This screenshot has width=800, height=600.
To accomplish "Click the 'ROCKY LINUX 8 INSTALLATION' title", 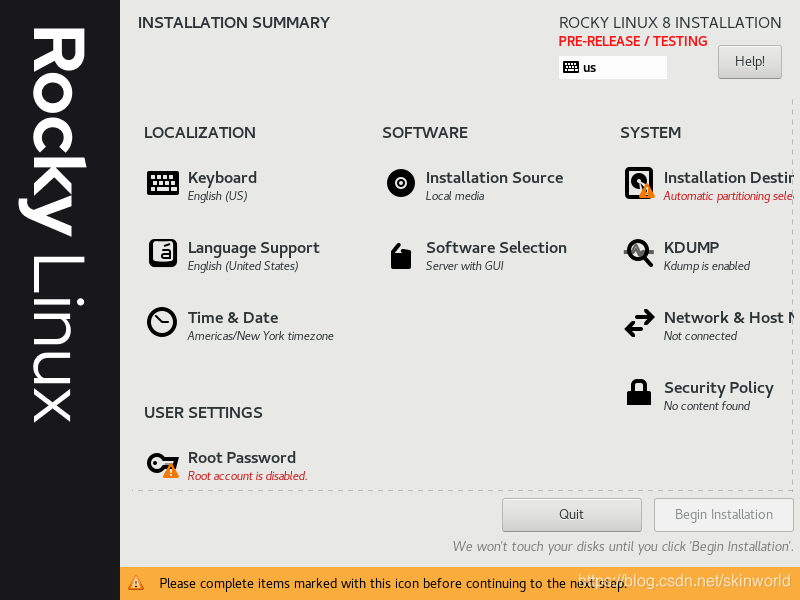I will pyautogui.click(x=670, y=22).
